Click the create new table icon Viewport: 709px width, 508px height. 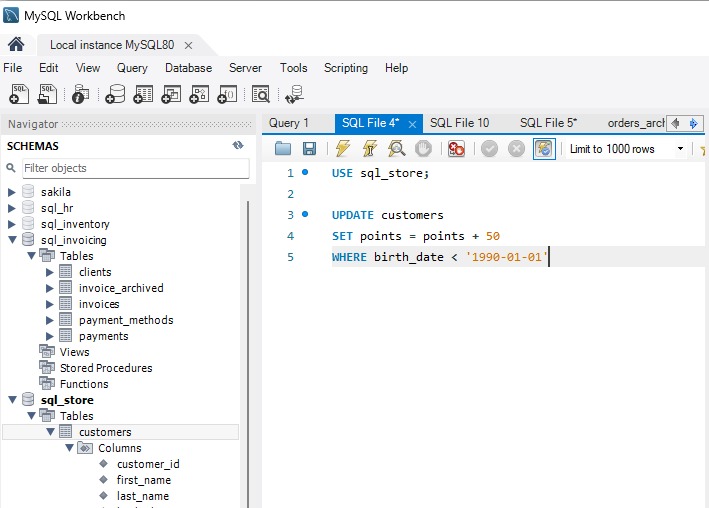click(x=143, y=94)
